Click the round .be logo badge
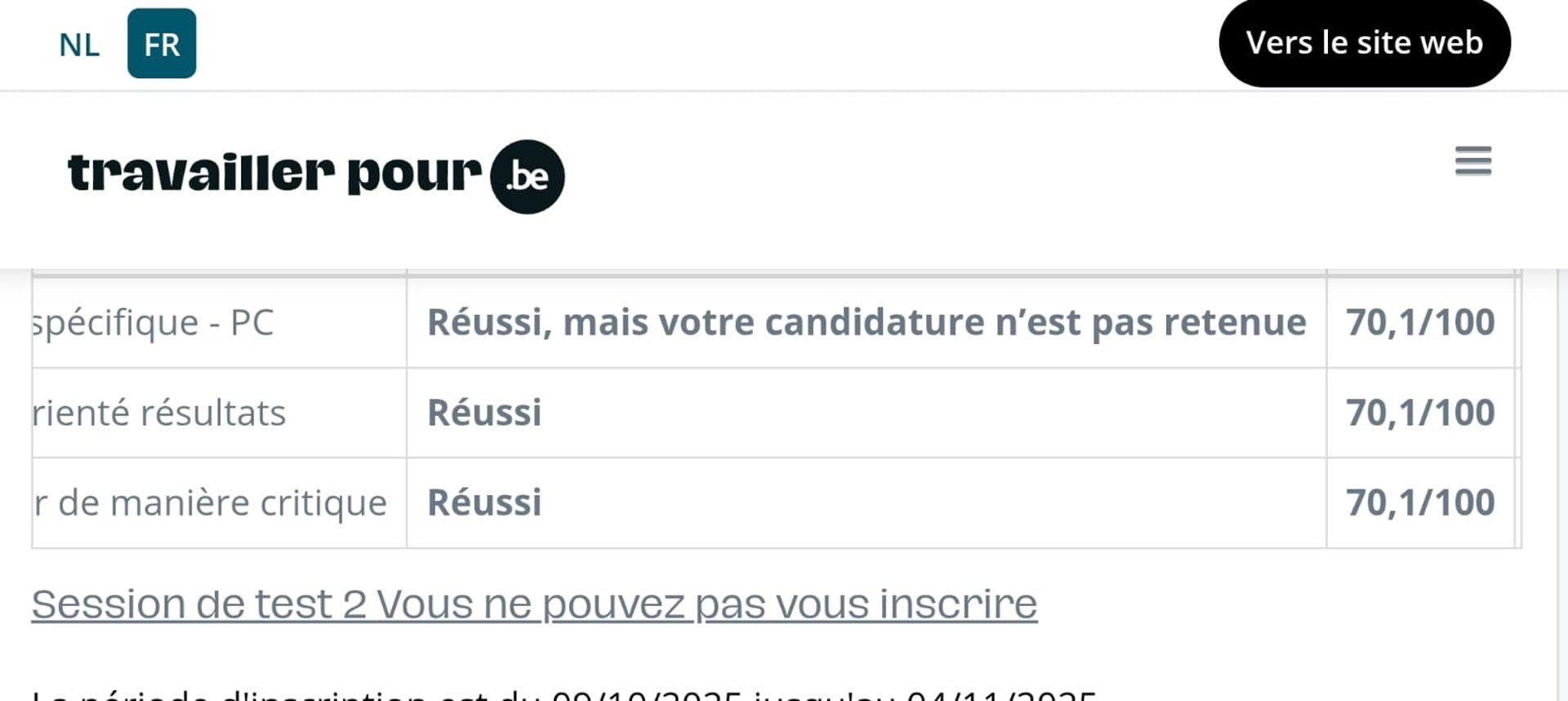Viewport: 1568px width, 701px height. 528,176
